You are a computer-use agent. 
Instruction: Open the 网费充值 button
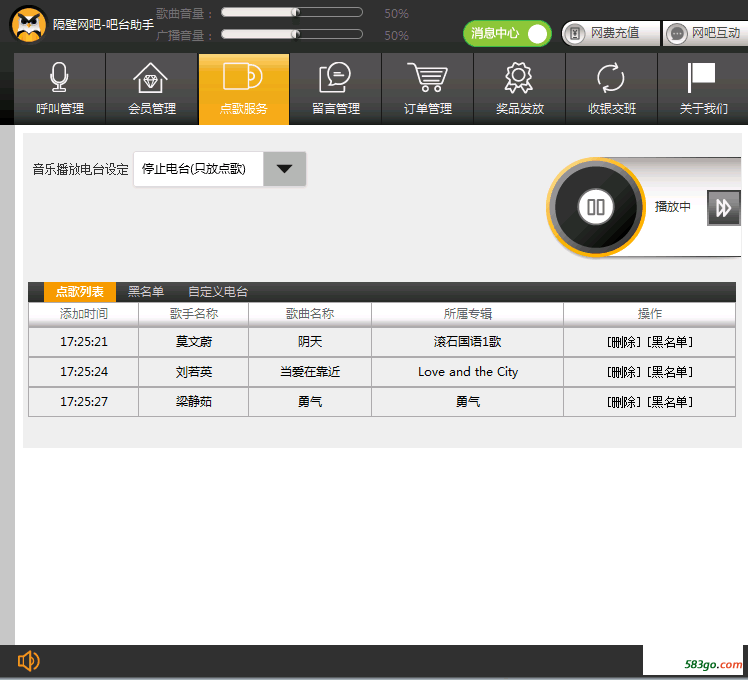pos(610,33)
